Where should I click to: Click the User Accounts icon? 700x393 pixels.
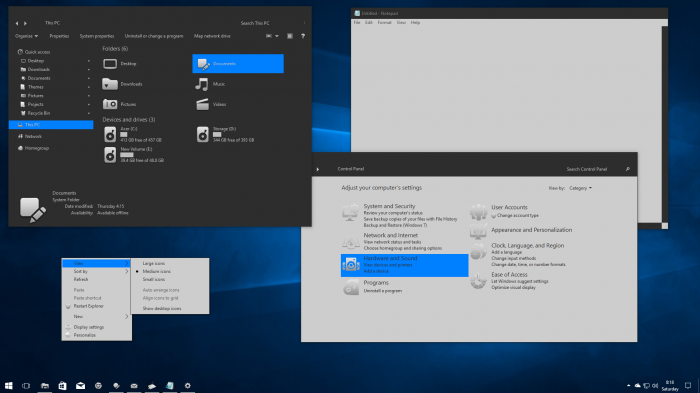coord(479,212)
